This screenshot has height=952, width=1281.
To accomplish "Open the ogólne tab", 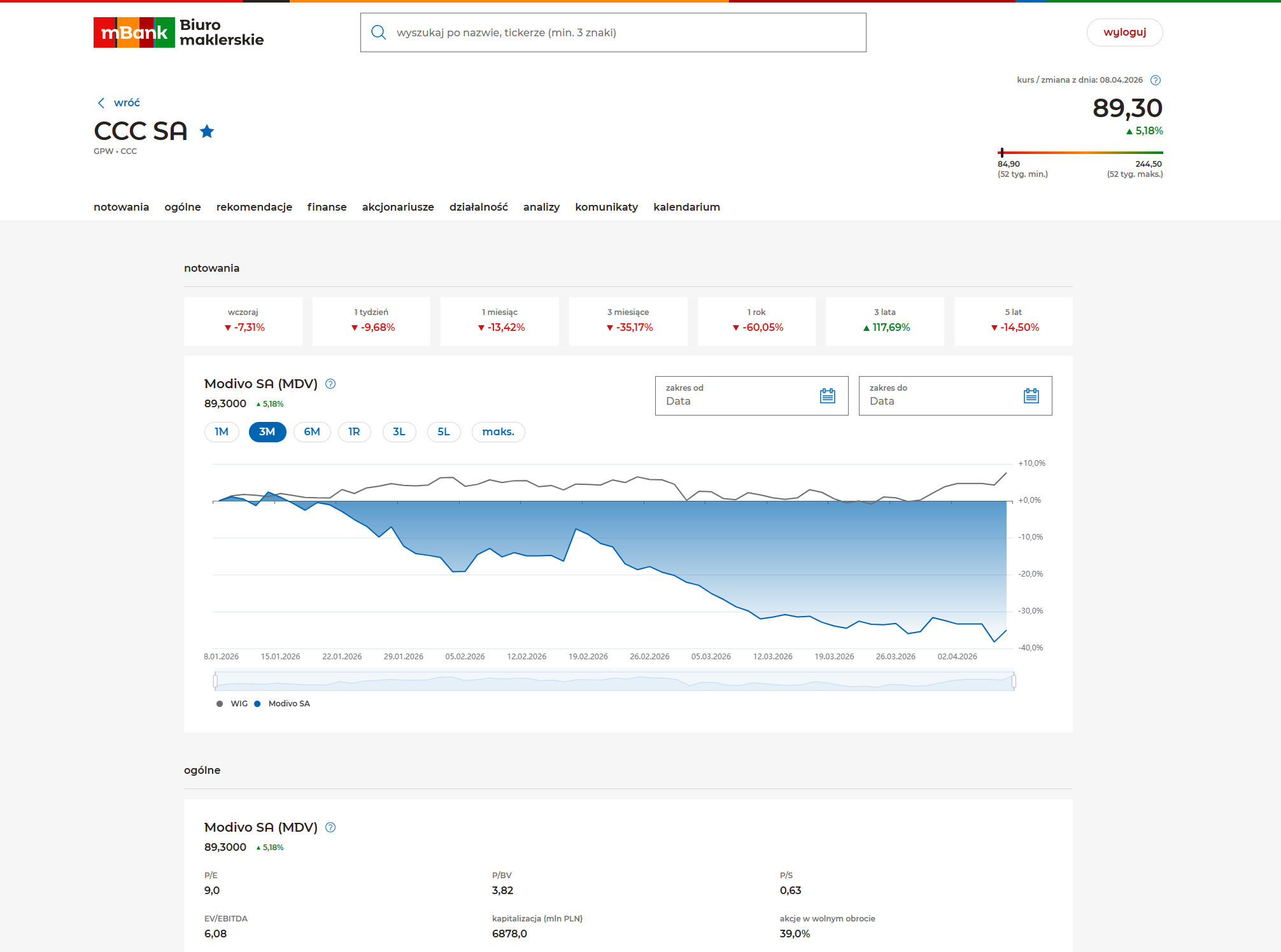I will [183, 207].
